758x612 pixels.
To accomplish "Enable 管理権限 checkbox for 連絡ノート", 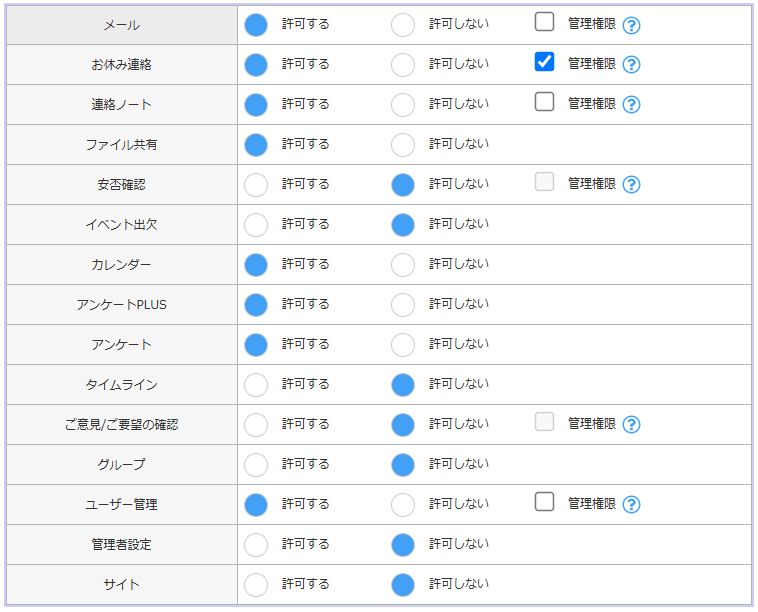I will 544,101.
